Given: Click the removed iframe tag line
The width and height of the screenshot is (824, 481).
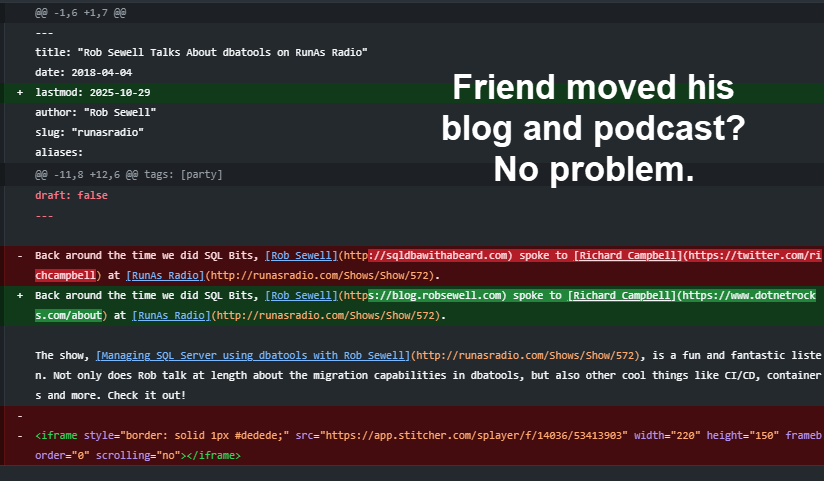Looking at the screenshot, I should point(428,445).
